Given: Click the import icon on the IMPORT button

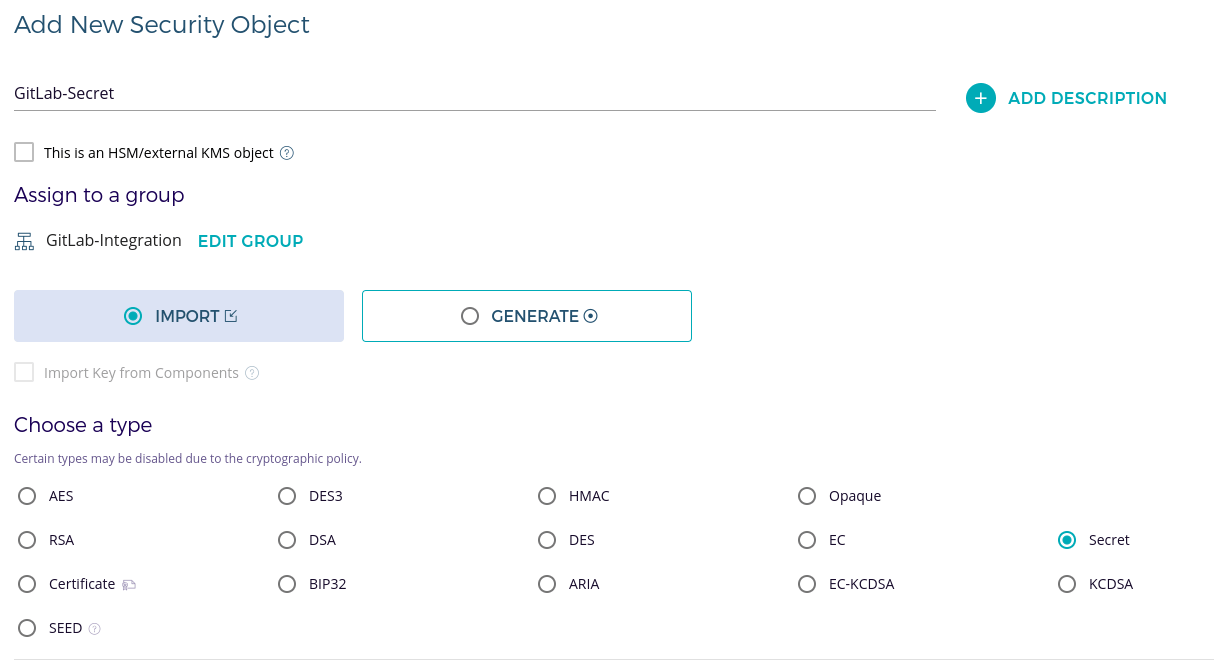Looking at the screenshot, I should pos(231,316).
